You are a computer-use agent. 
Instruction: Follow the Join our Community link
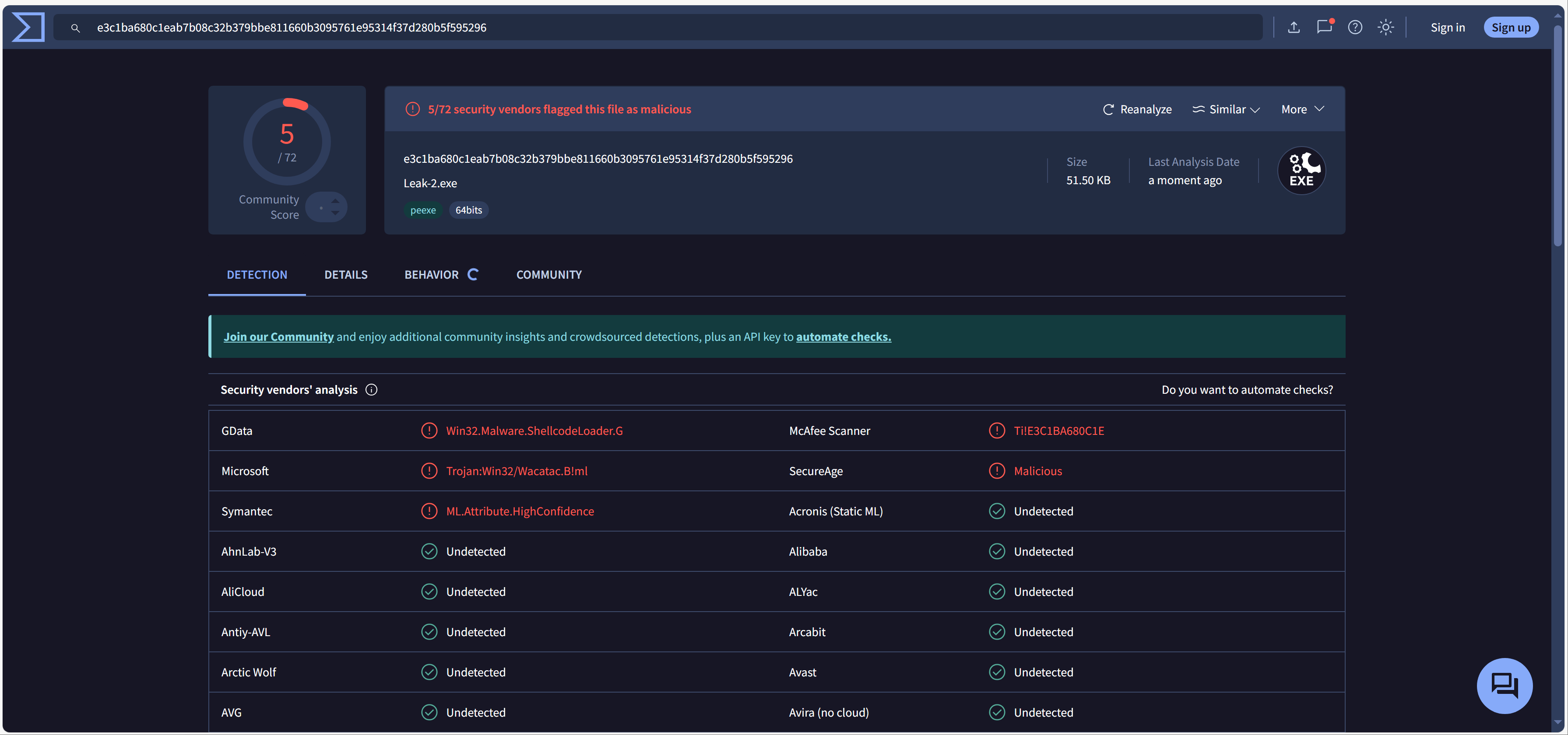pos(278,337)
